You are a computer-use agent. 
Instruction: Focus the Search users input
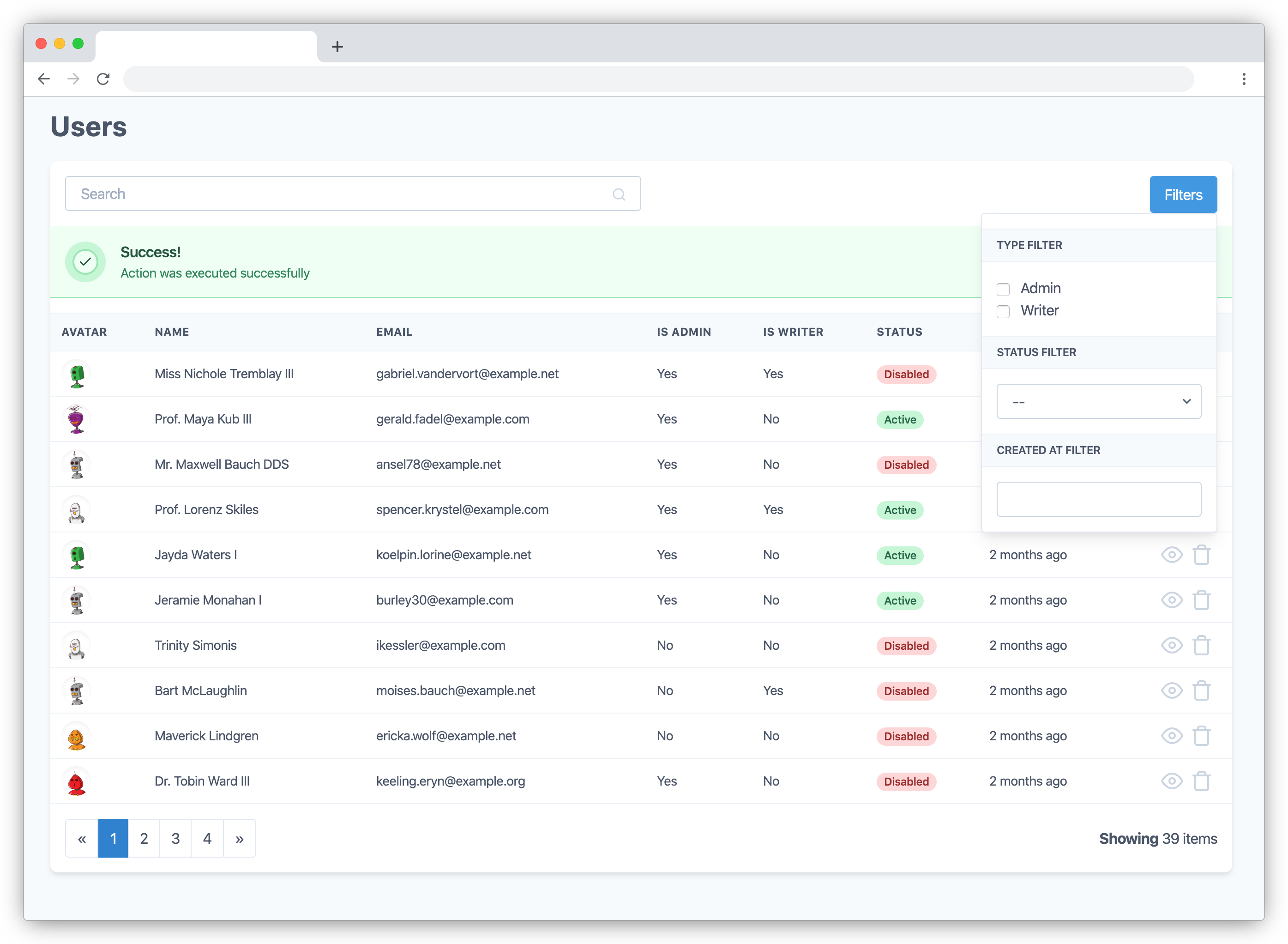tap(343, 194)
